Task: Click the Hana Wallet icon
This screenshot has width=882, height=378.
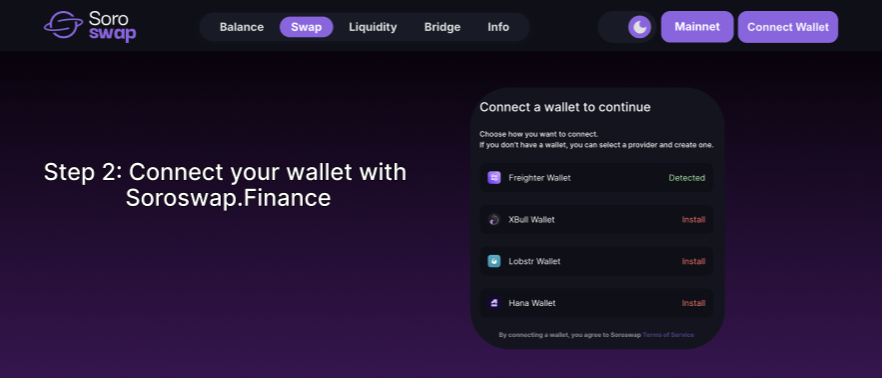Action: click(494, 303)
